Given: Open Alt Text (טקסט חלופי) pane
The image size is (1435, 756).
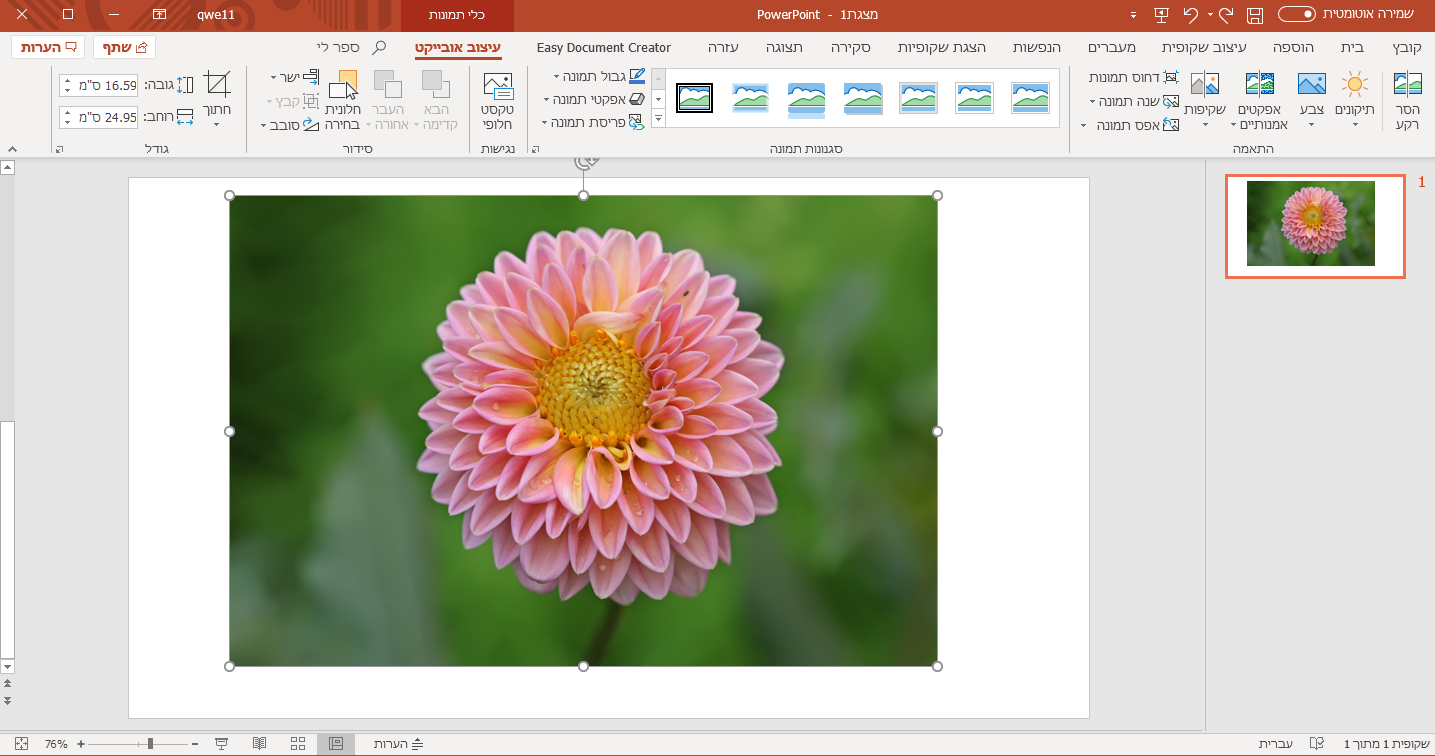Looking at the screenshot, I should (497, 101).
